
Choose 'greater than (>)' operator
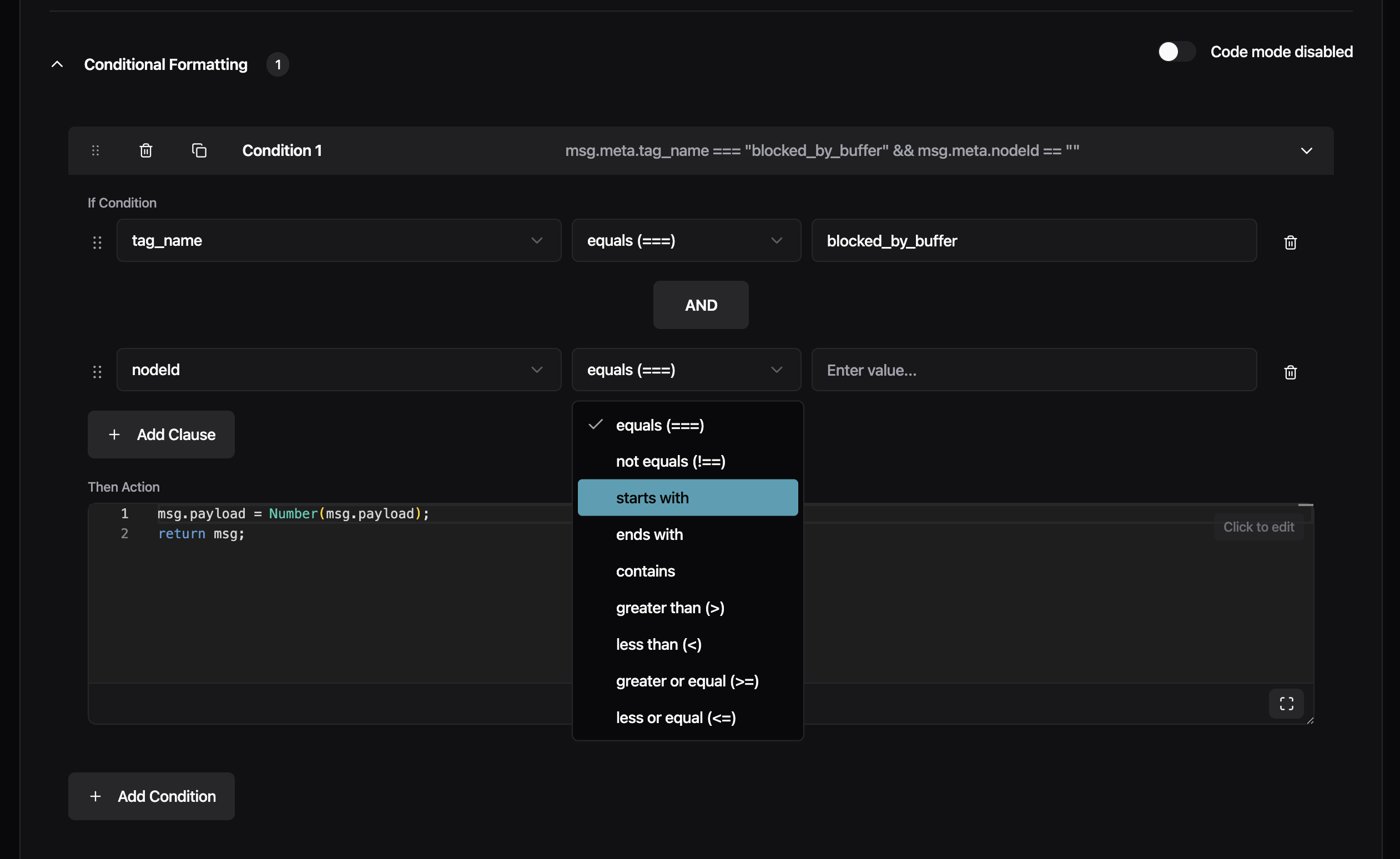(687, 608)
